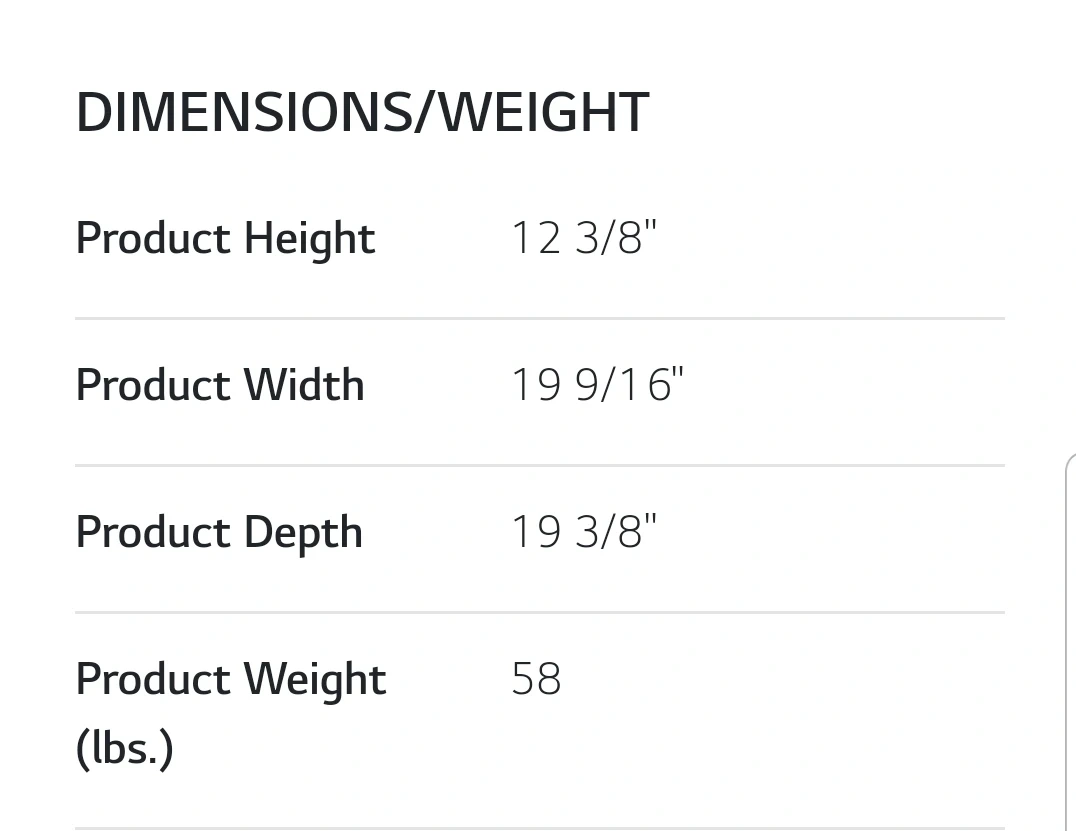
Task: Click the divider line below Product Height
Action: 539,319
